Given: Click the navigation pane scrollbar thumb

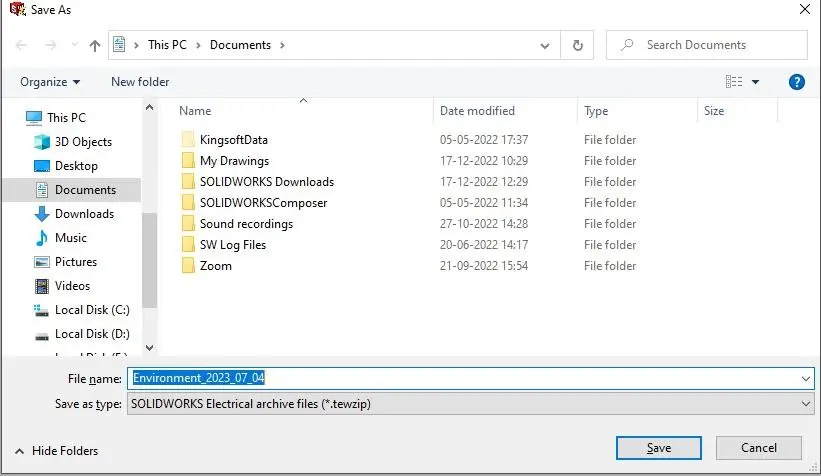Looking at the screenshot, I should tap(149, 260).
